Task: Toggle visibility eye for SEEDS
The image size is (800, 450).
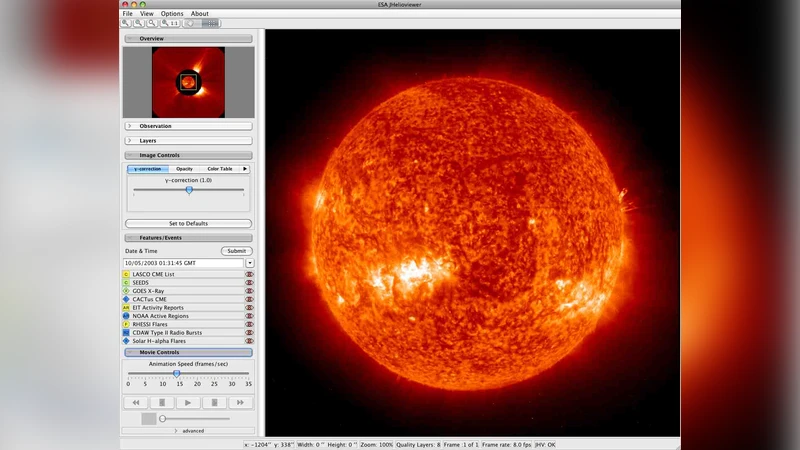Action: tap(249, 283)
